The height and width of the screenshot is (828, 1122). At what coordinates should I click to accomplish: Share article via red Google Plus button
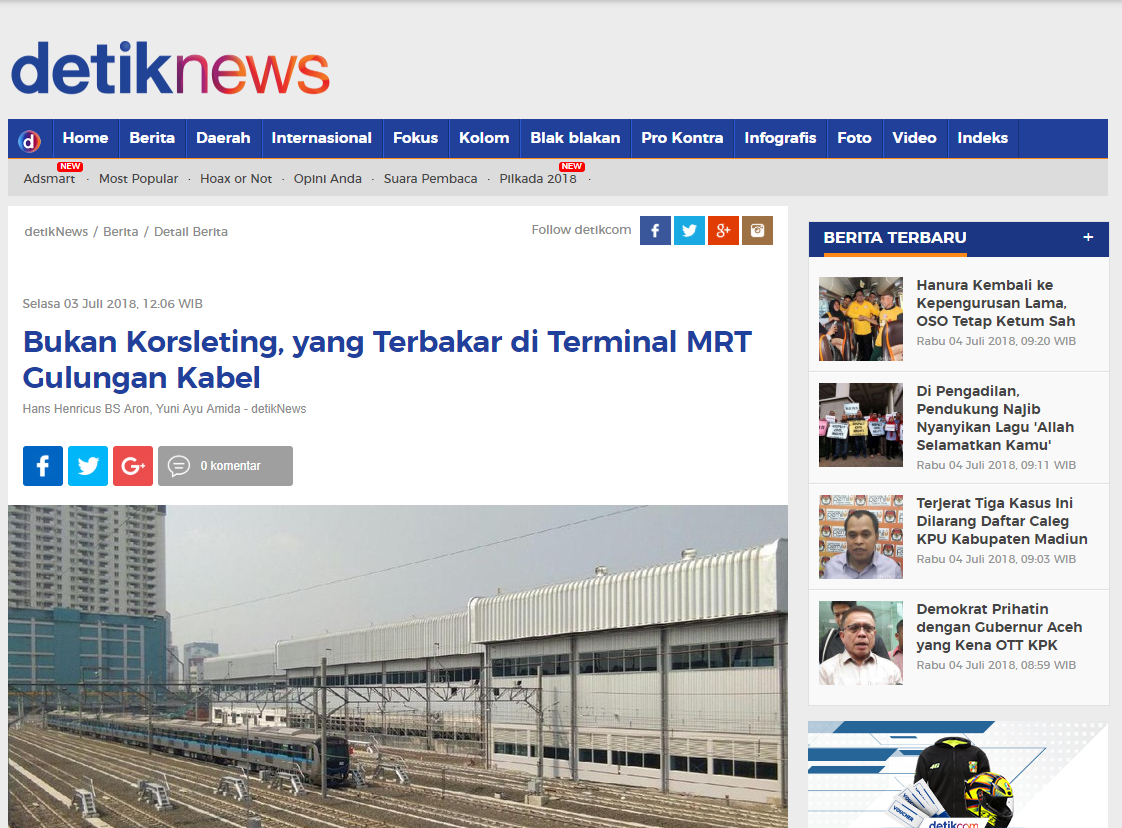coord(133,466)
